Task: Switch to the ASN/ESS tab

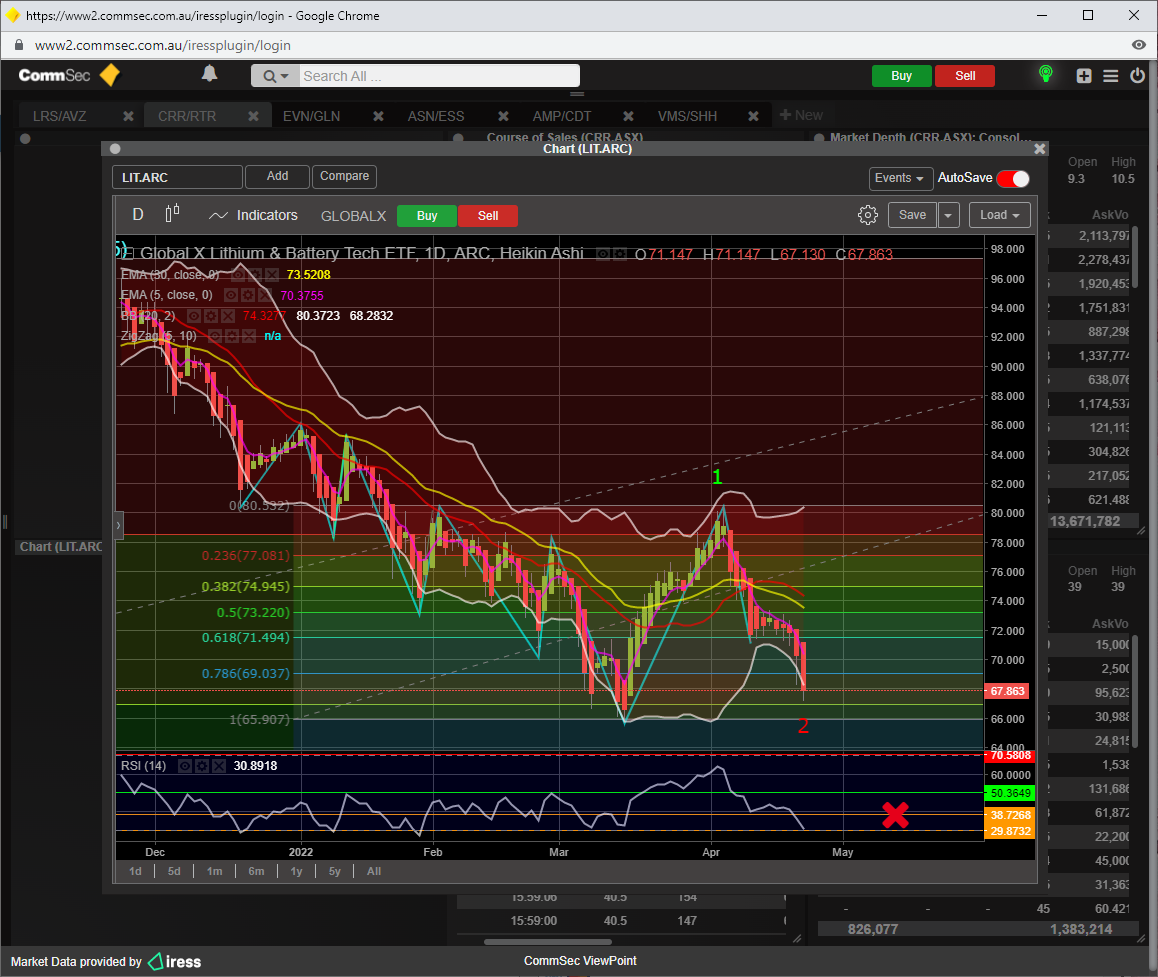Action: [x=436, y=116]
